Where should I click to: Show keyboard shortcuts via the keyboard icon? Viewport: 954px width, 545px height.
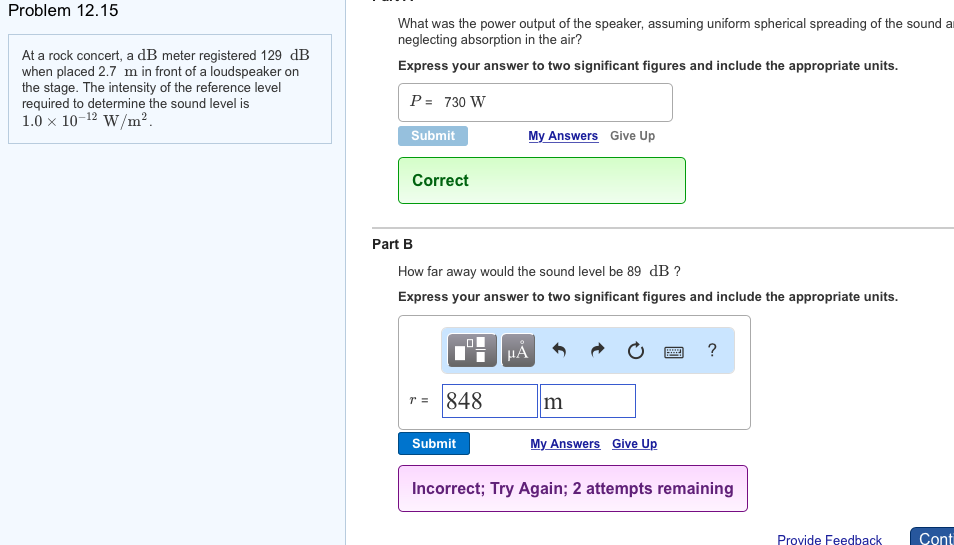point(673,350)
